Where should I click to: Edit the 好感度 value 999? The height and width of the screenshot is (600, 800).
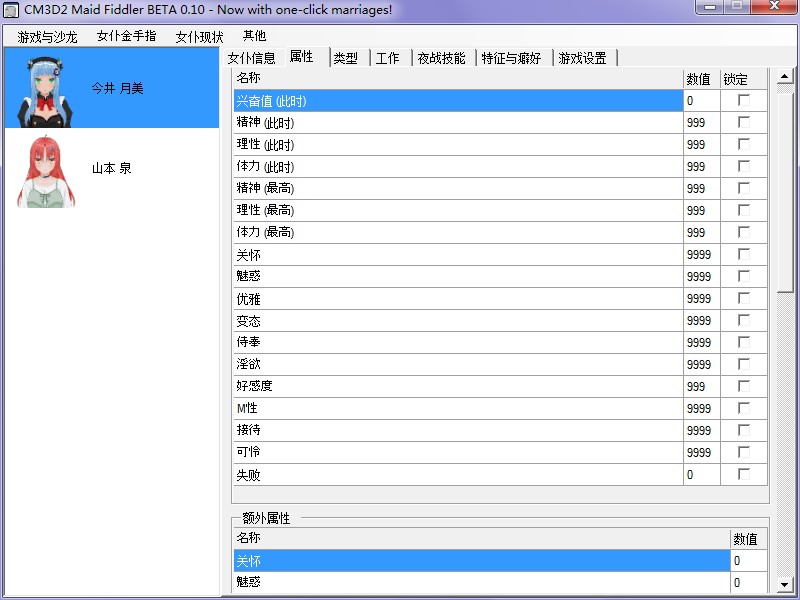pos(702,386)
